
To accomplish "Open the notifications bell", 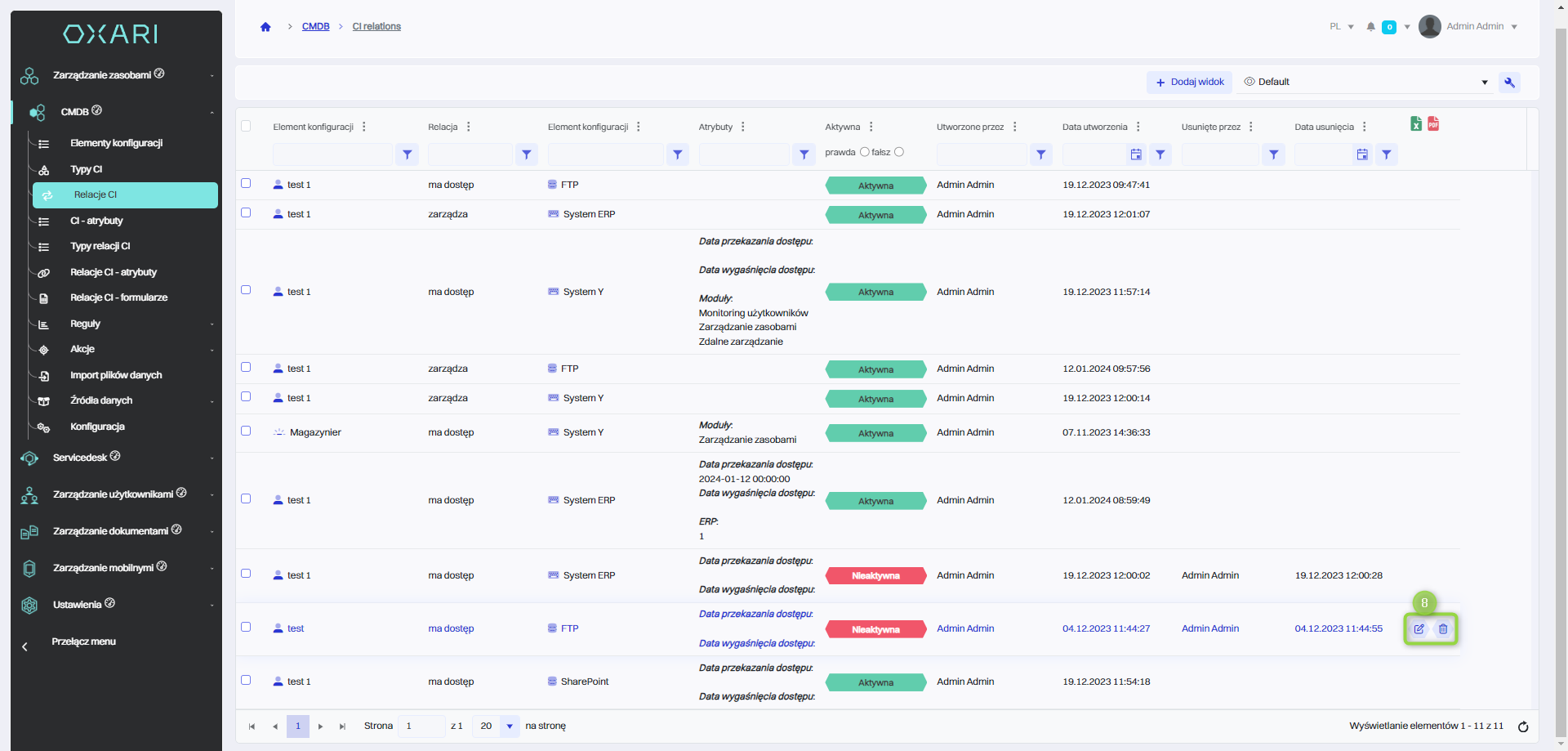I will pyautogui.click(x=1371, y=27).
